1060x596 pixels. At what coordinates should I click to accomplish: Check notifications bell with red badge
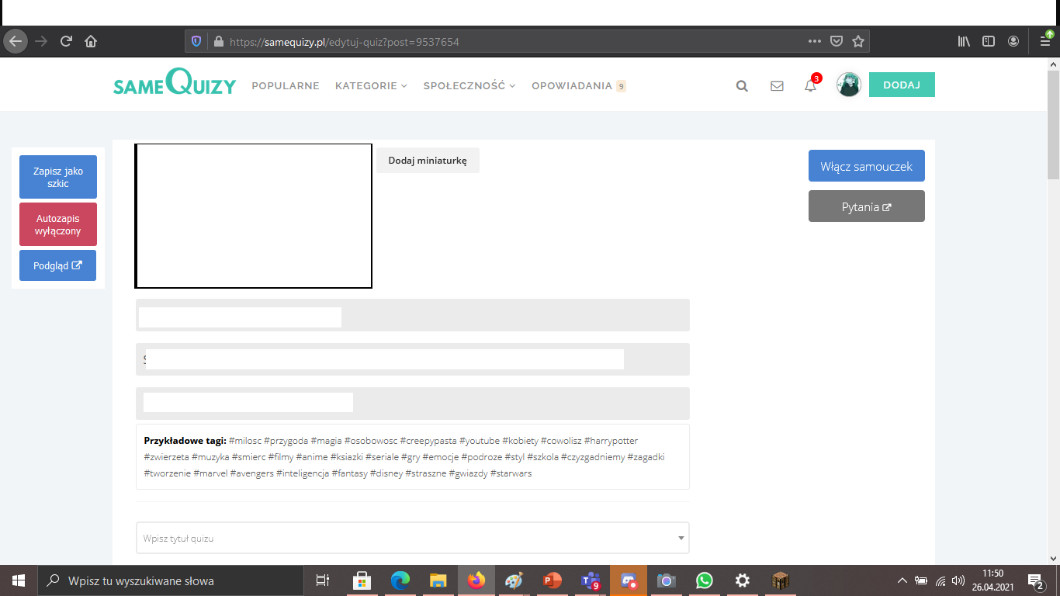[811, 86]
